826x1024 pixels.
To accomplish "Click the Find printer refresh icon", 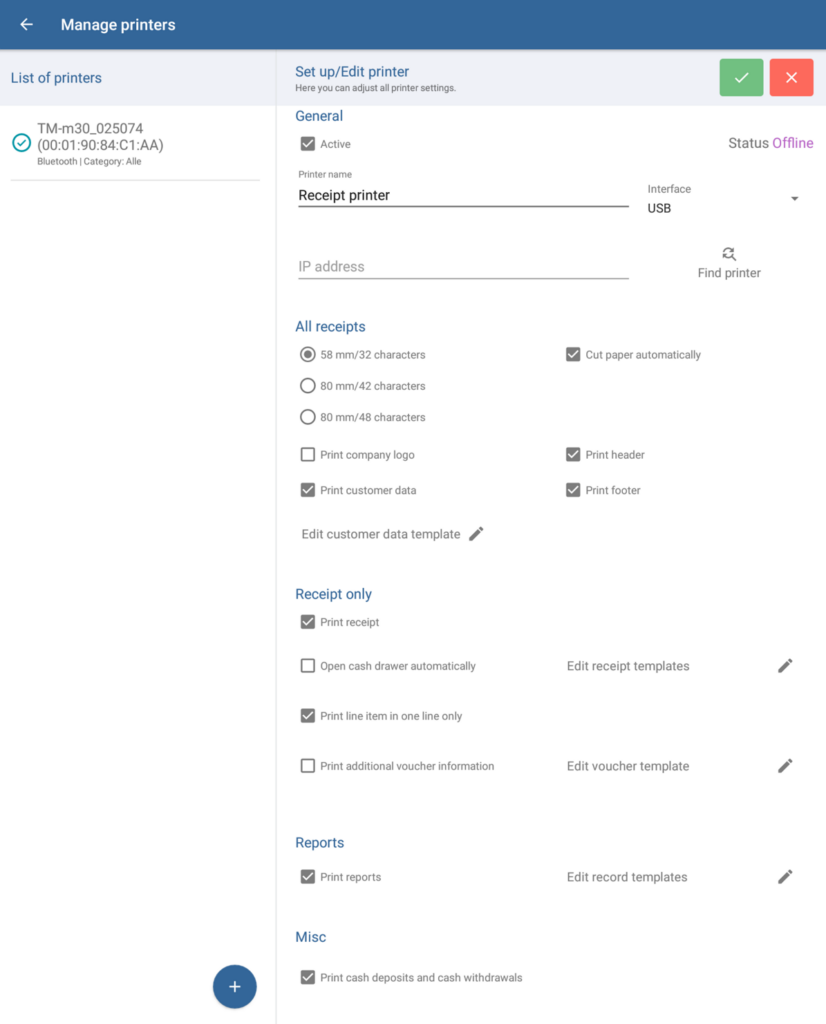I will (729, 254).
